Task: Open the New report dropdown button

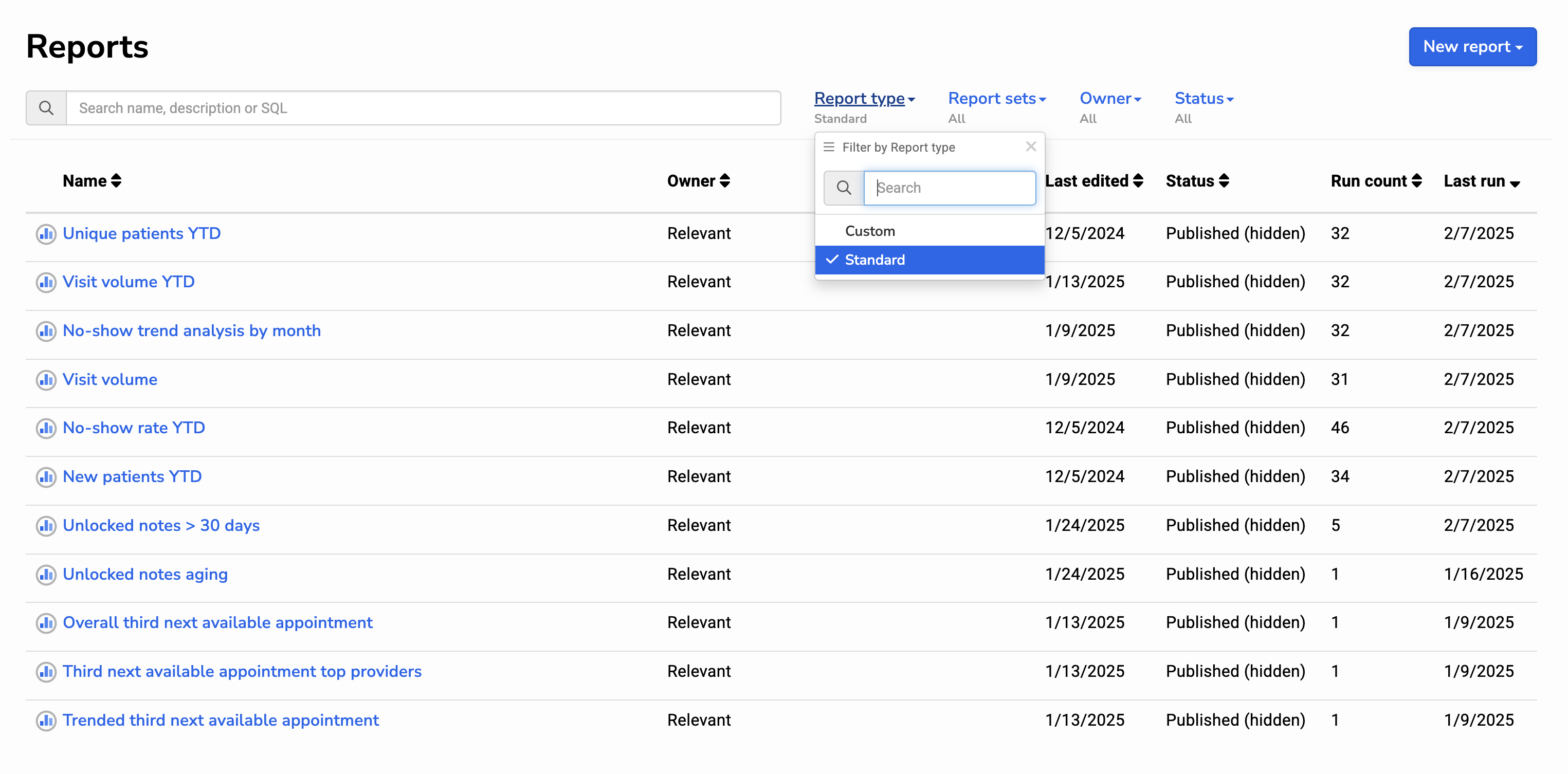Action: click(1472, 47)
